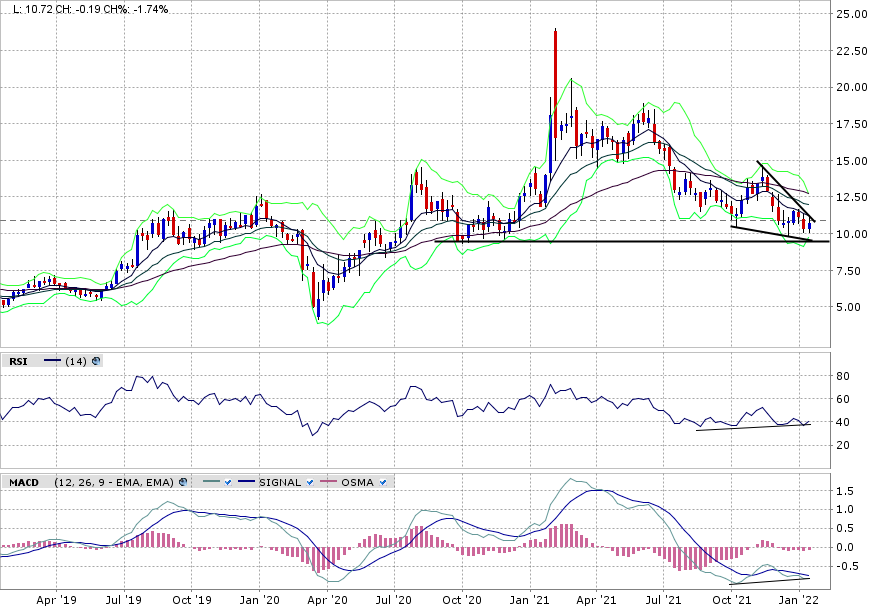Screen dimensions: 876x614
Task: Click the SIGNAL legend label
Action: (x=281, y=482)
